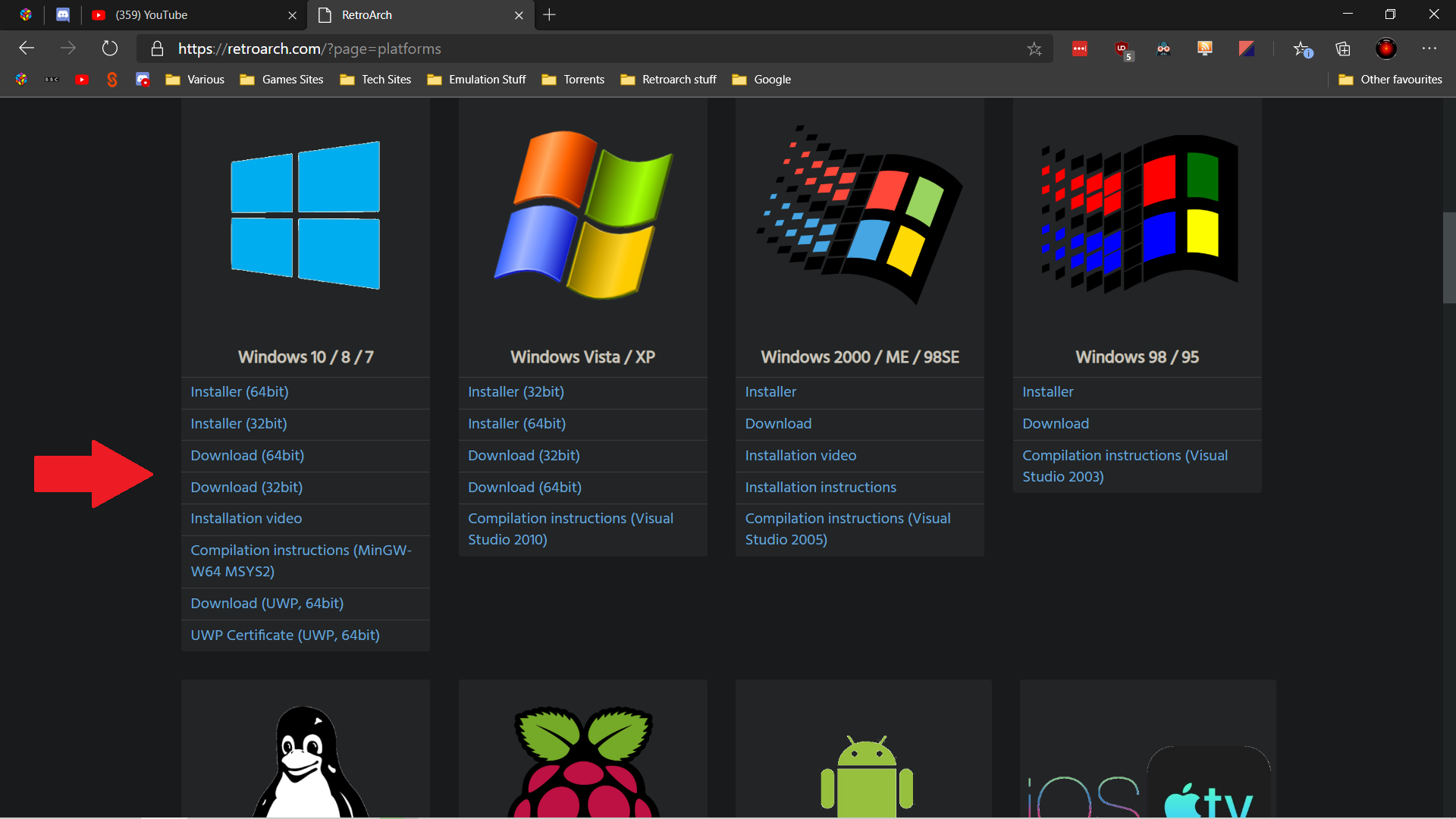Reload the RetroArch page
Viewport: 1456px width, 819px height.
tap(110, 49)
